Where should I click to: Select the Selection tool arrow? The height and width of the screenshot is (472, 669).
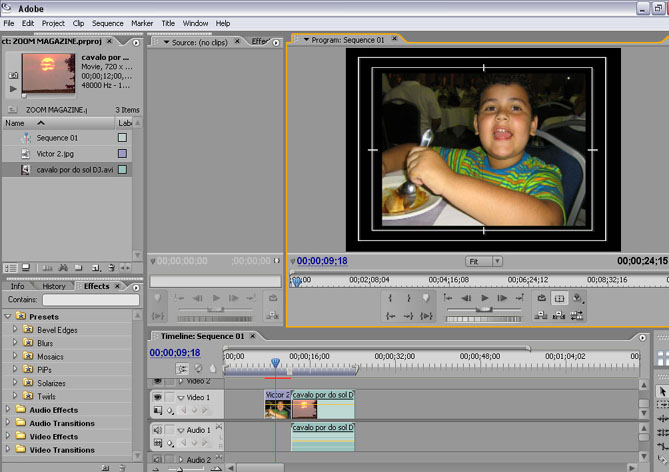pos(662,391)
